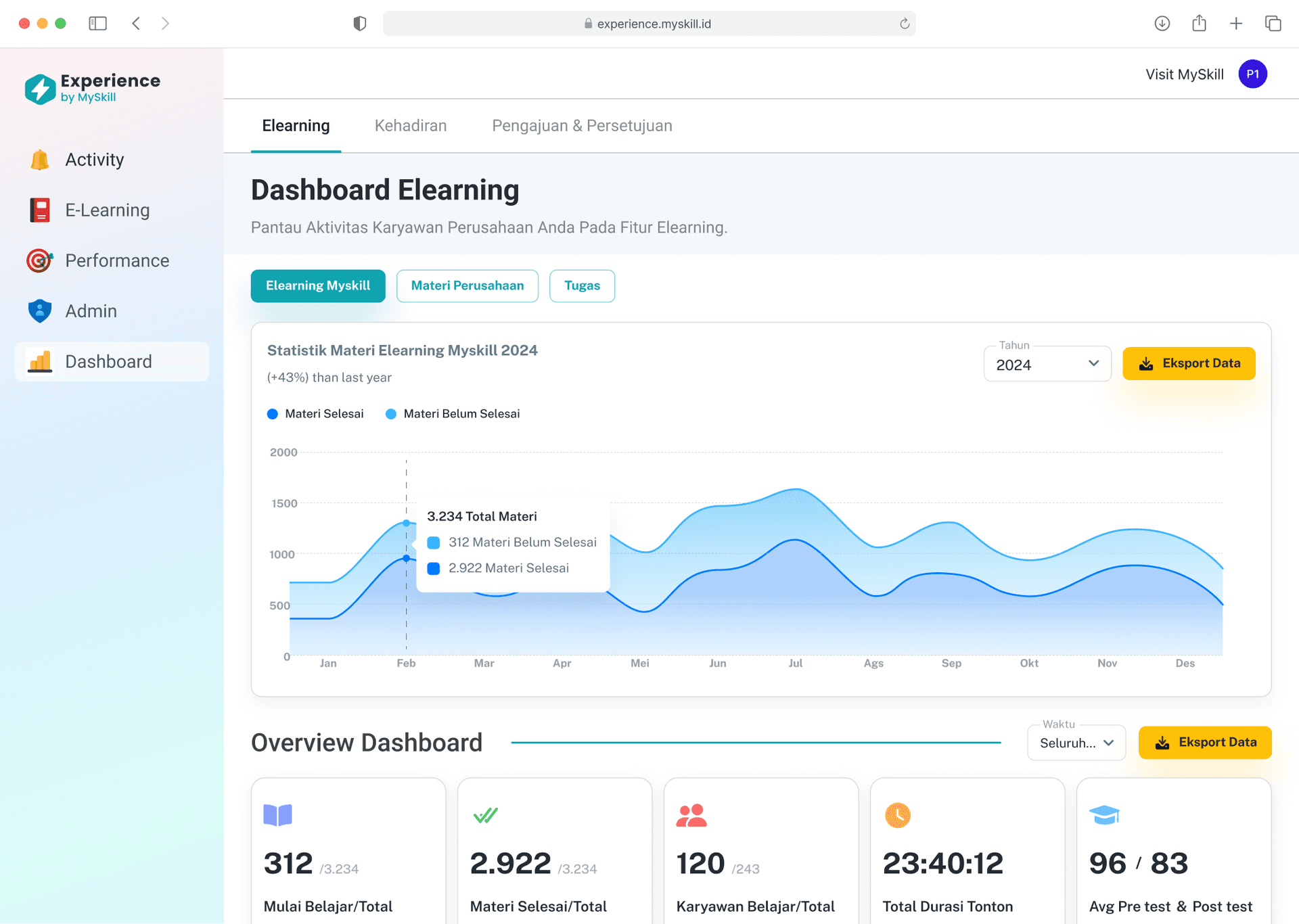The height and width of the screenshot is (924, 1299).
Task: Select Elearning Myskill filter
Action: [x=318, y=286]
